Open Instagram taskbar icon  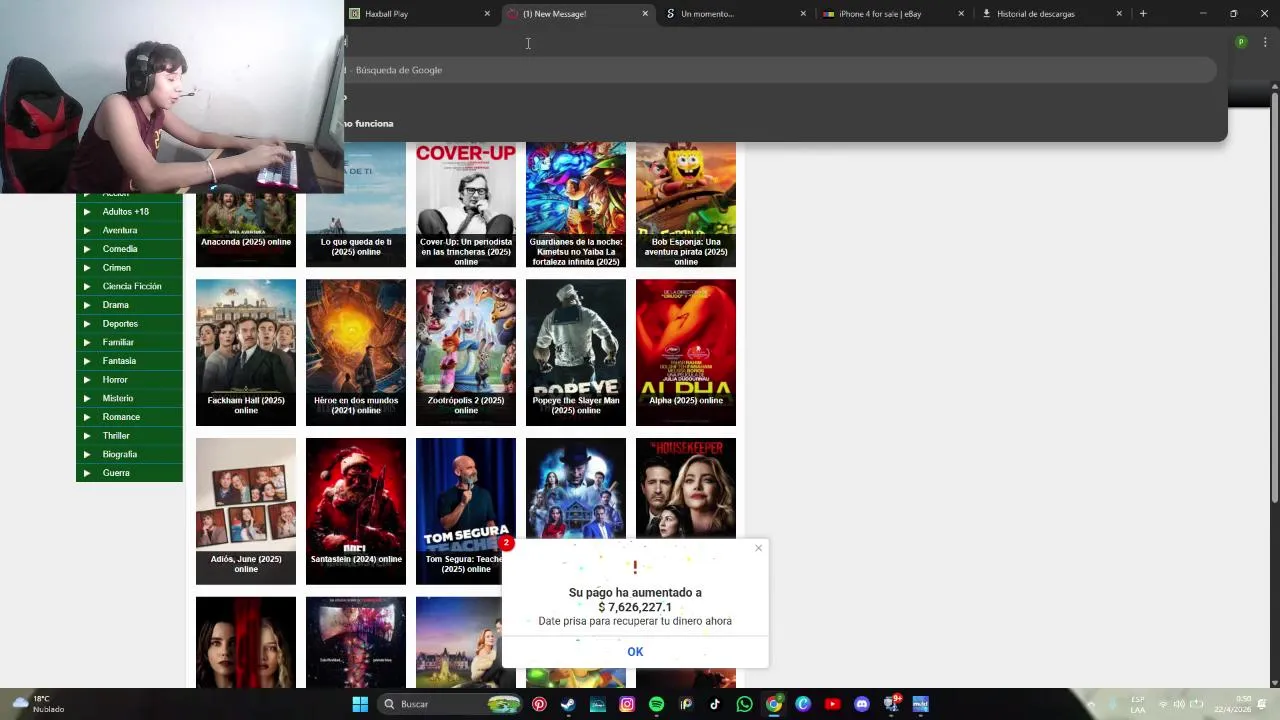click(x=627, y=704)
